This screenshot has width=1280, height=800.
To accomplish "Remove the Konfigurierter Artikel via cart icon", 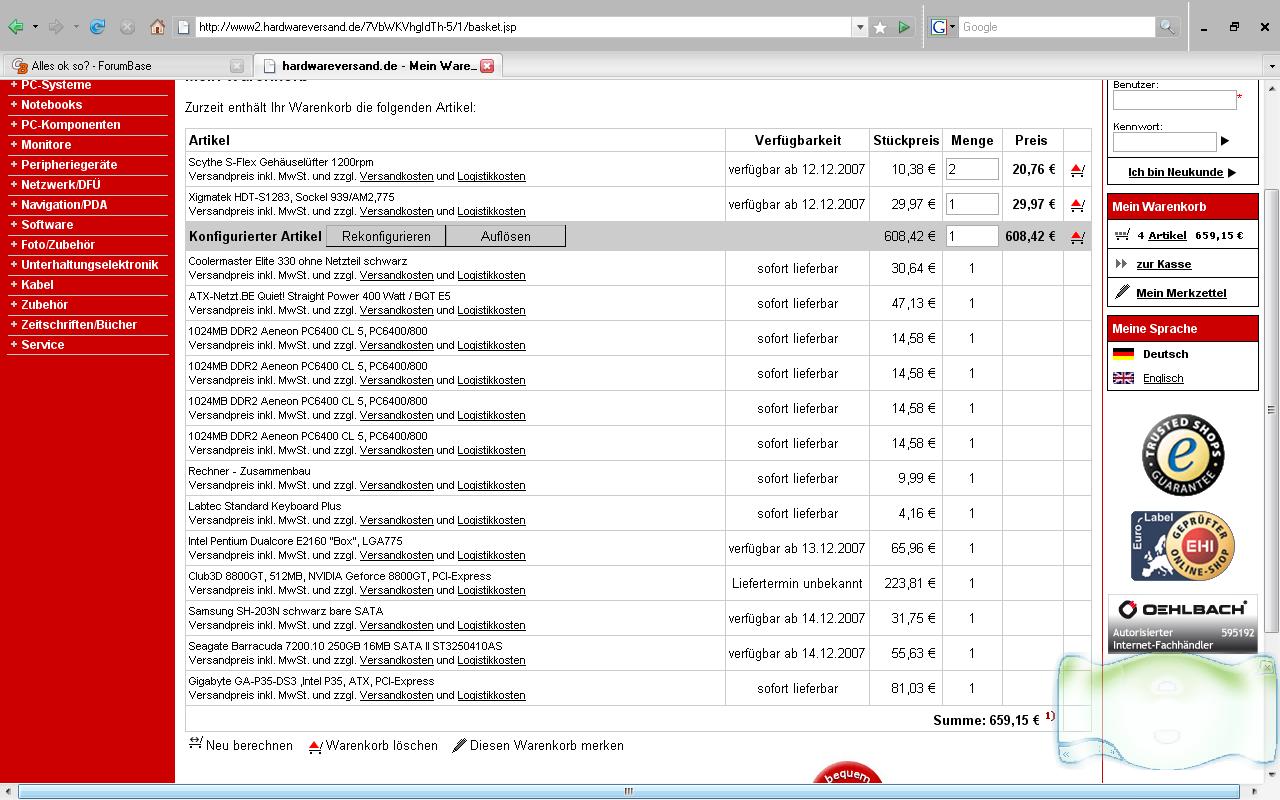I will coord(1077,237).
